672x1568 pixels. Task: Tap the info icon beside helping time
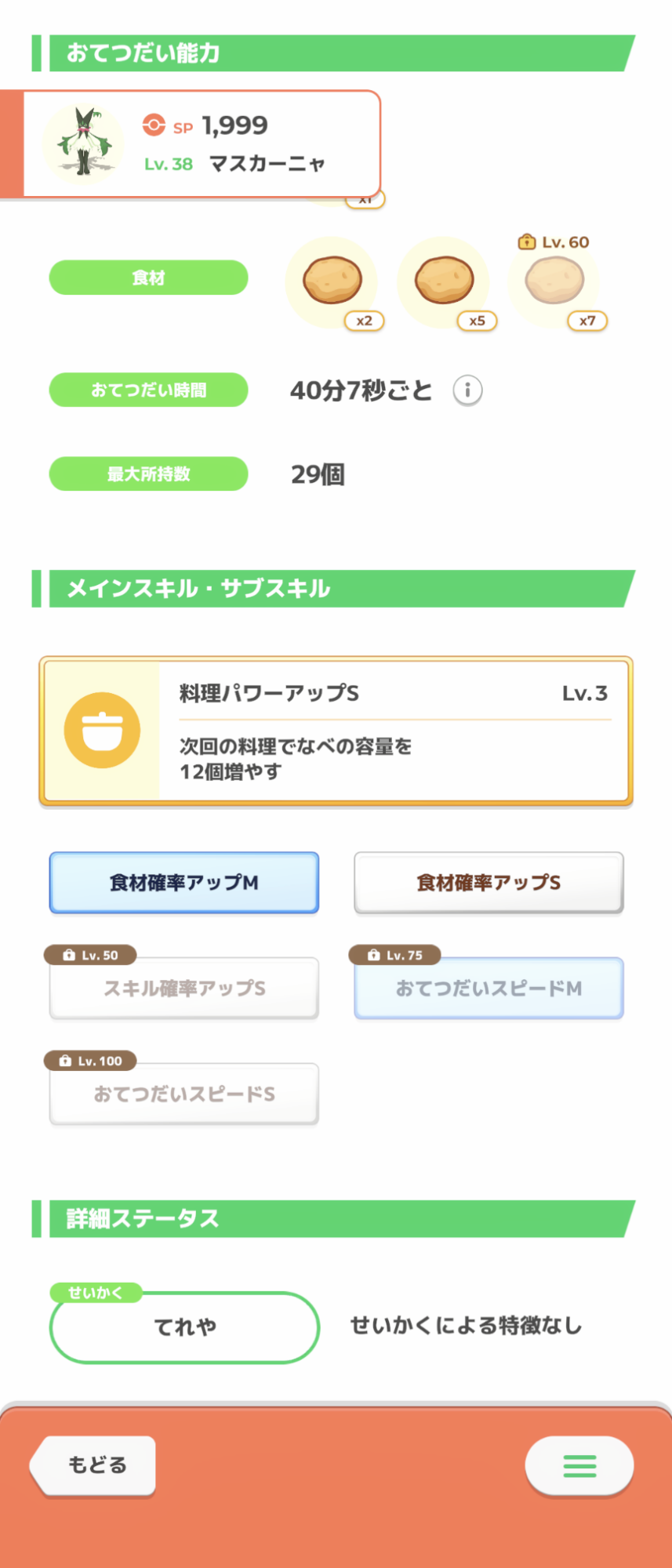467,390
